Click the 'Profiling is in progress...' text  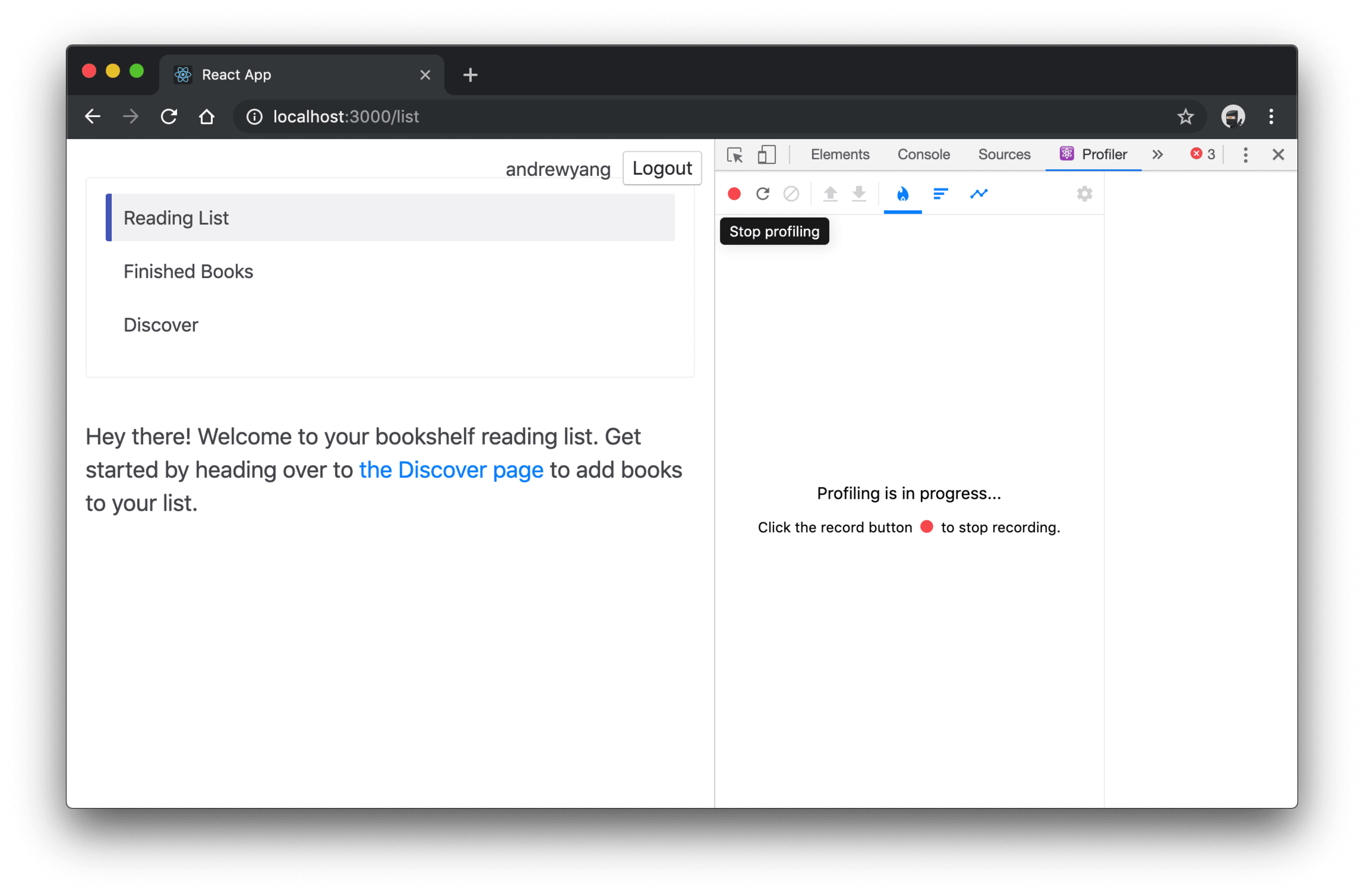909,494
